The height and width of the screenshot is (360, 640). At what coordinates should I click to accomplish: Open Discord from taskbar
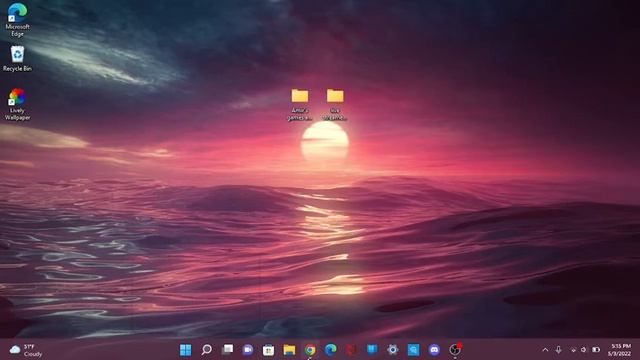[434, 350]
